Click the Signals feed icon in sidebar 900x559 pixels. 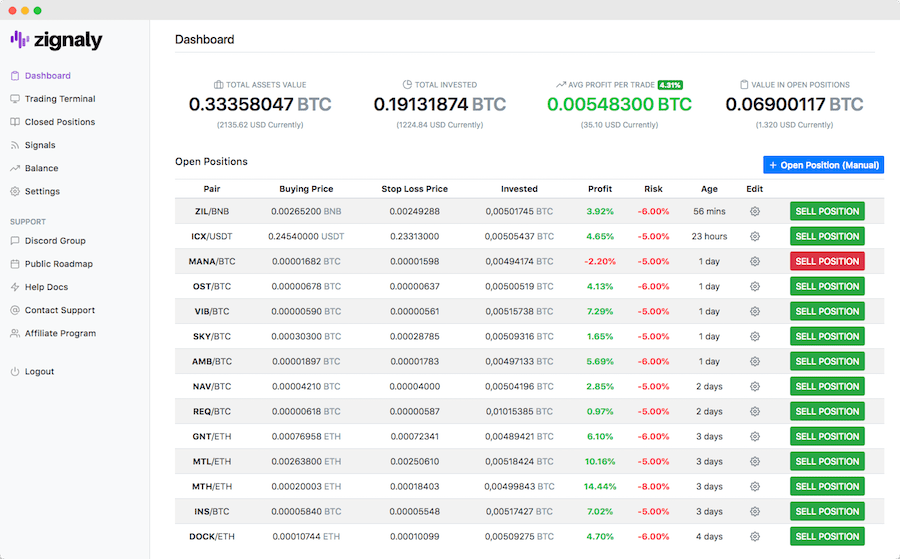[15, 145]
